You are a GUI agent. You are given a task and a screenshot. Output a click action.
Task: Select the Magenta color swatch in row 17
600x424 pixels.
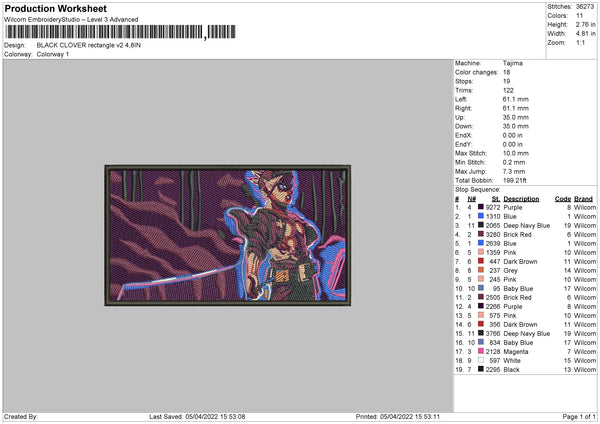[x=481, y=351]
